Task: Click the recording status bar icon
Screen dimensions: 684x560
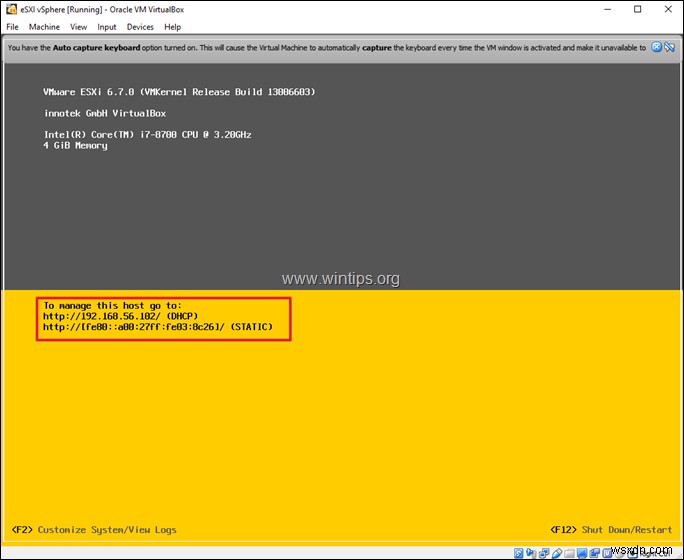Action: click(x=594, y=553)
